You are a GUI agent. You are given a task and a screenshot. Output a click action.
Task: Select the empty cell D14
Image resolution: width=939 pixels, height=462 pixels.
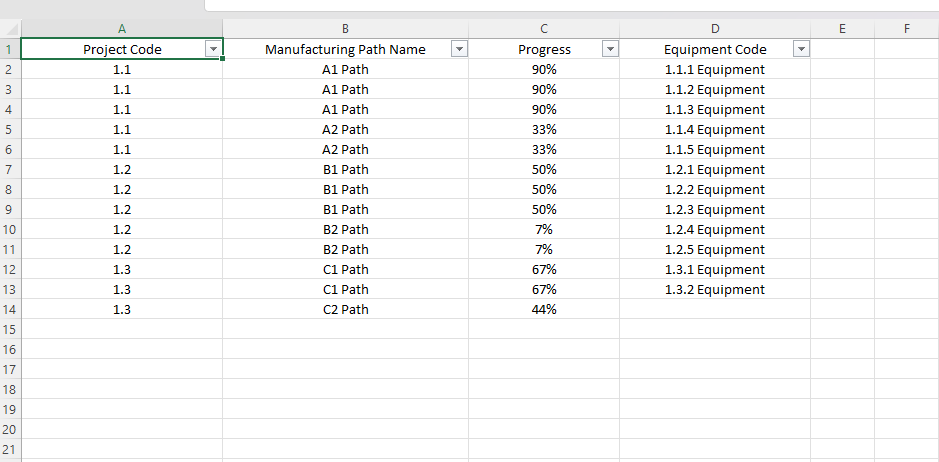(x=715, y=310)
